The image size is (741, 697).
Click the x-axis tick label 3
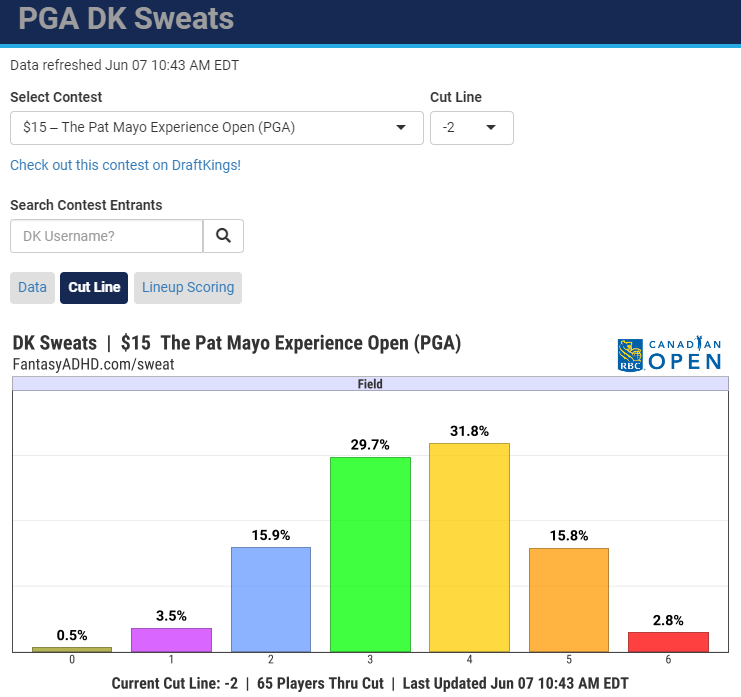(370, 659)
